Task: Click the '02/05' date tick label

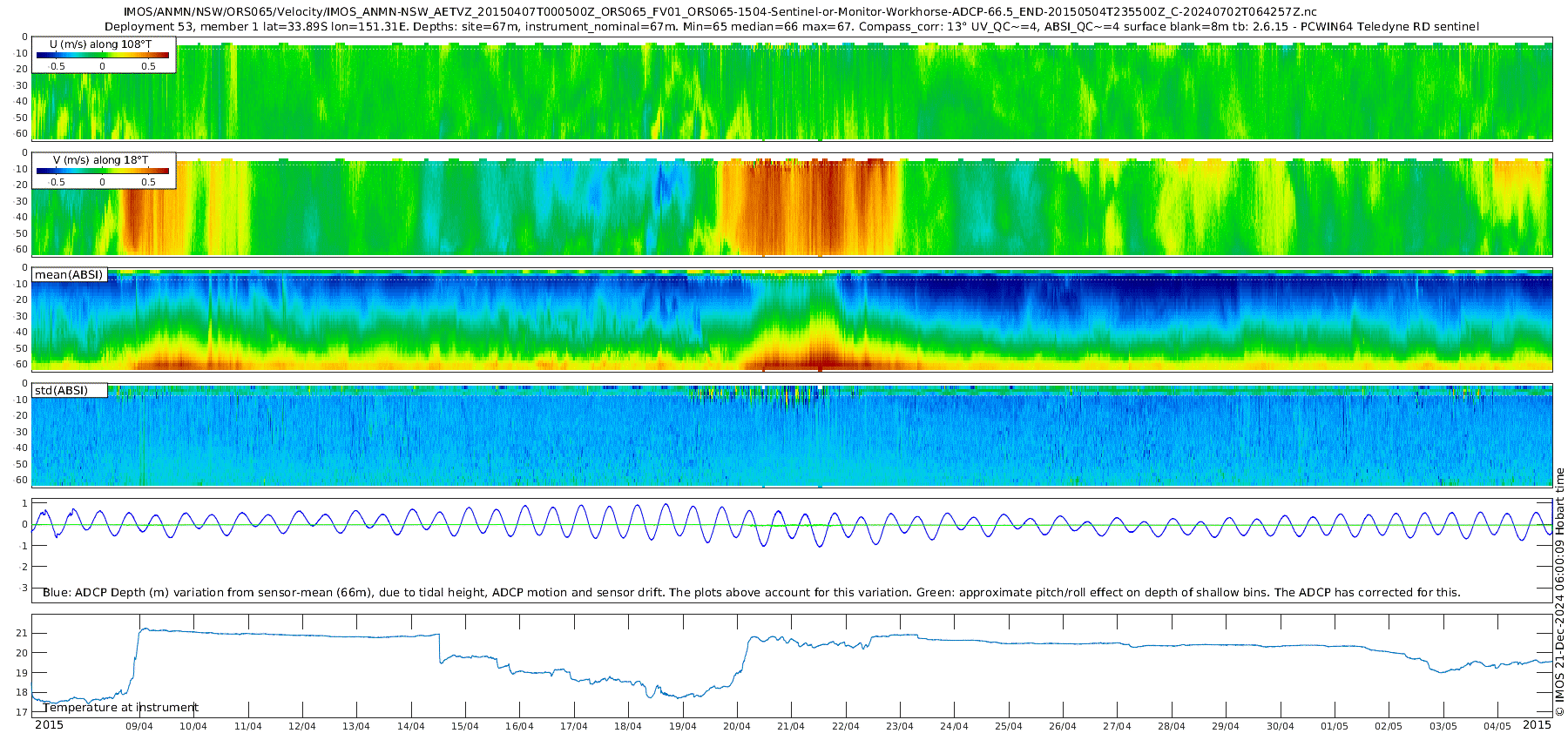Action: 1389,726
